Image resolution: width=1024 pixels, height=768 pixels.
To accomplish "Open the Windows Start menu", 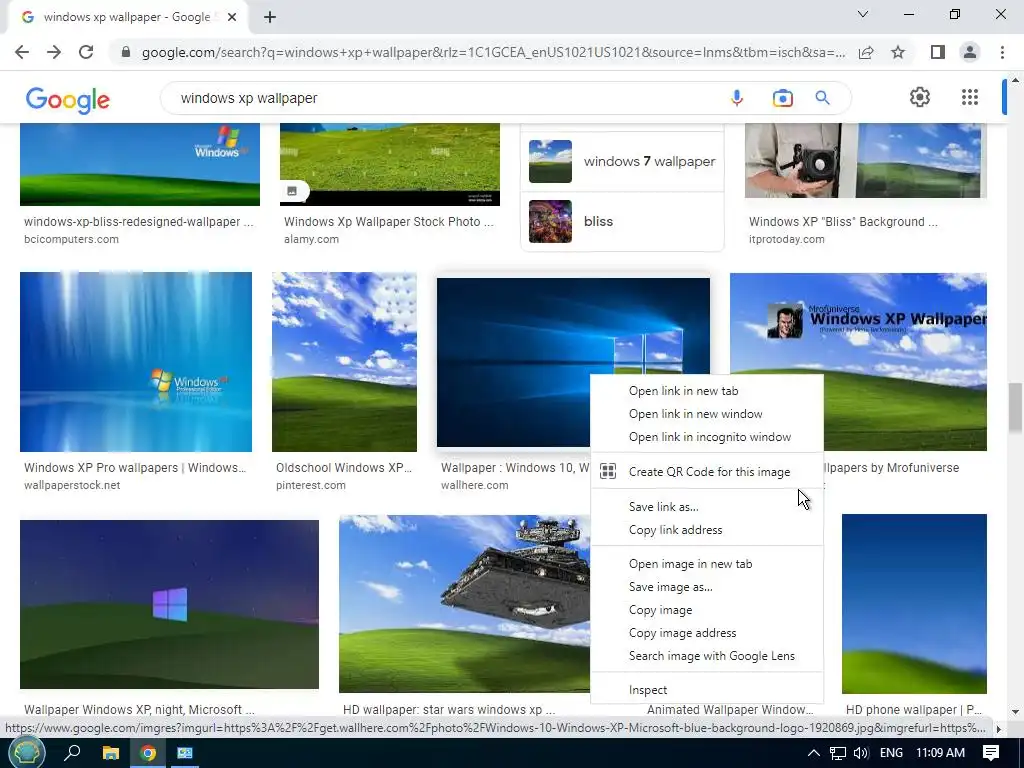I will click(27, 753).
